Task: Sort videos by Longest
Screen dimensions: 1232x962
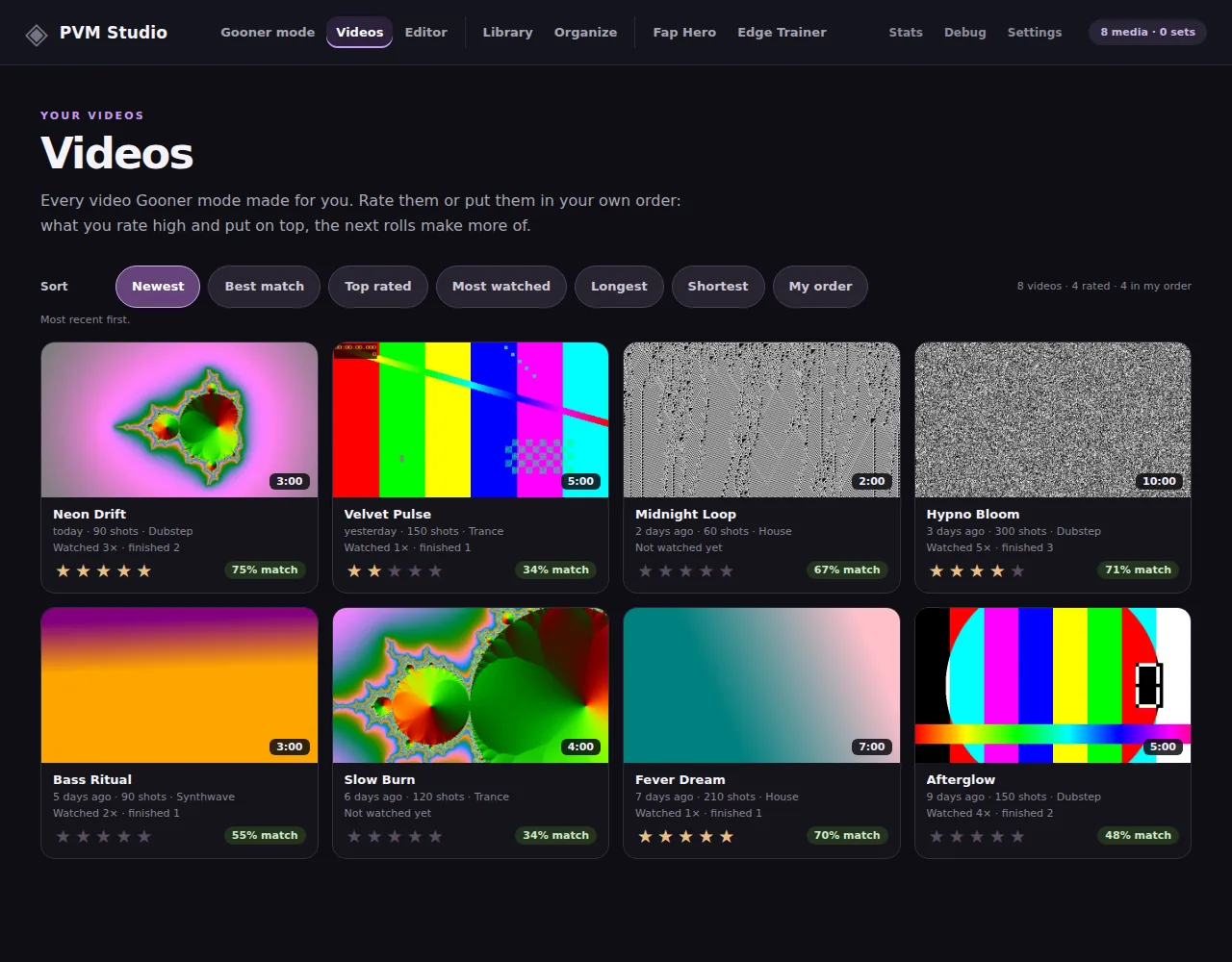Action: coord(619,287)
